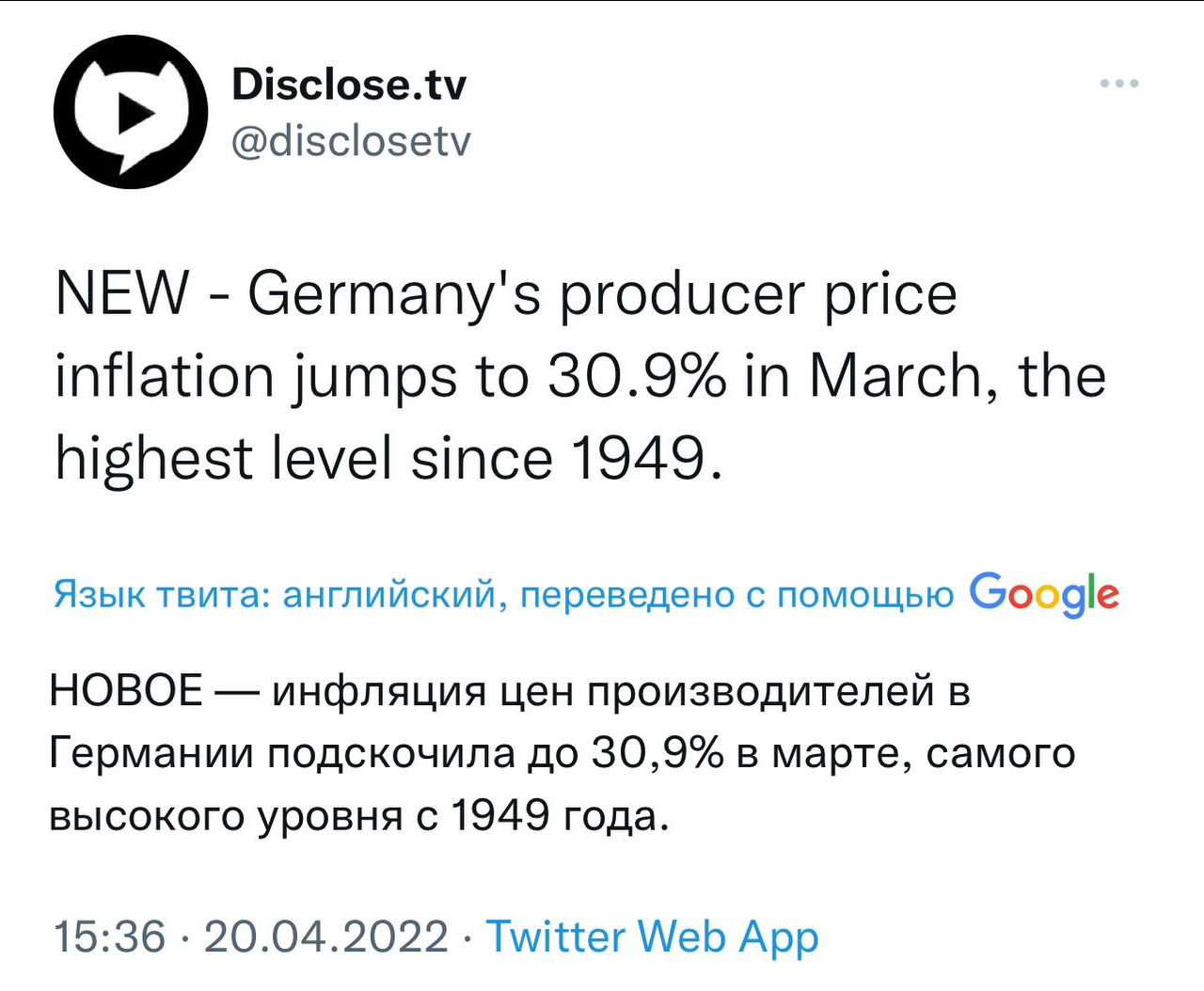This screenshot has width=1204, height=991.
Task: Click 'переведено с помощью' text
Action: (737, 596)
